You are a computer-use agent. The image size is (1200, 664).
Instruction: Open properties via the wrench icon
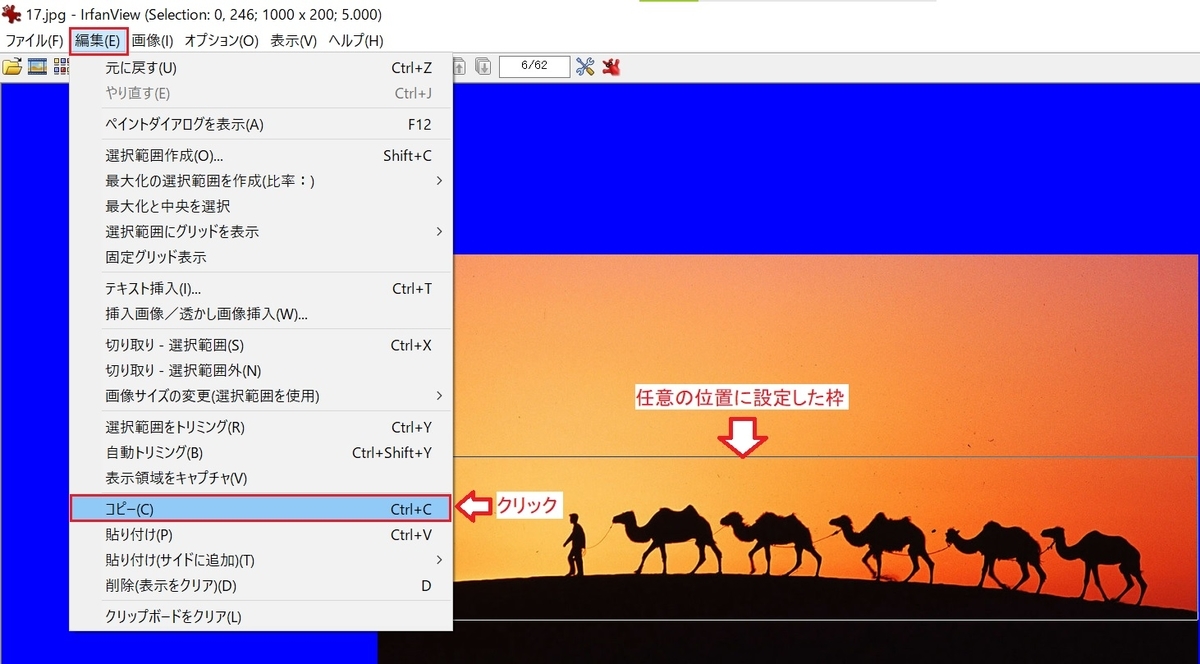tap(585, 67)
